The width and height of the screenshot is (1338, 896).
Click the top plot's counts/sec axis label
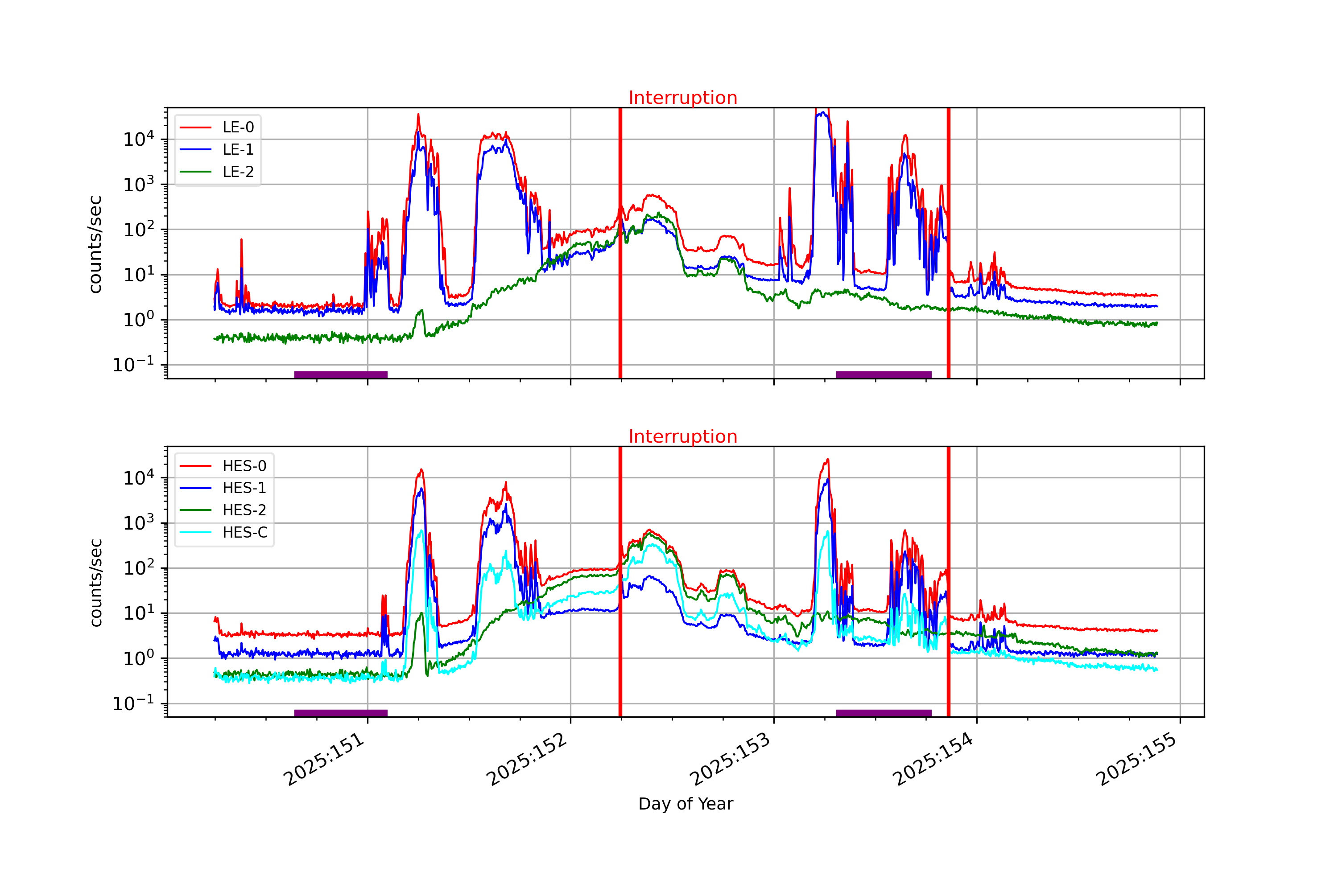click(x=95, y=244)
